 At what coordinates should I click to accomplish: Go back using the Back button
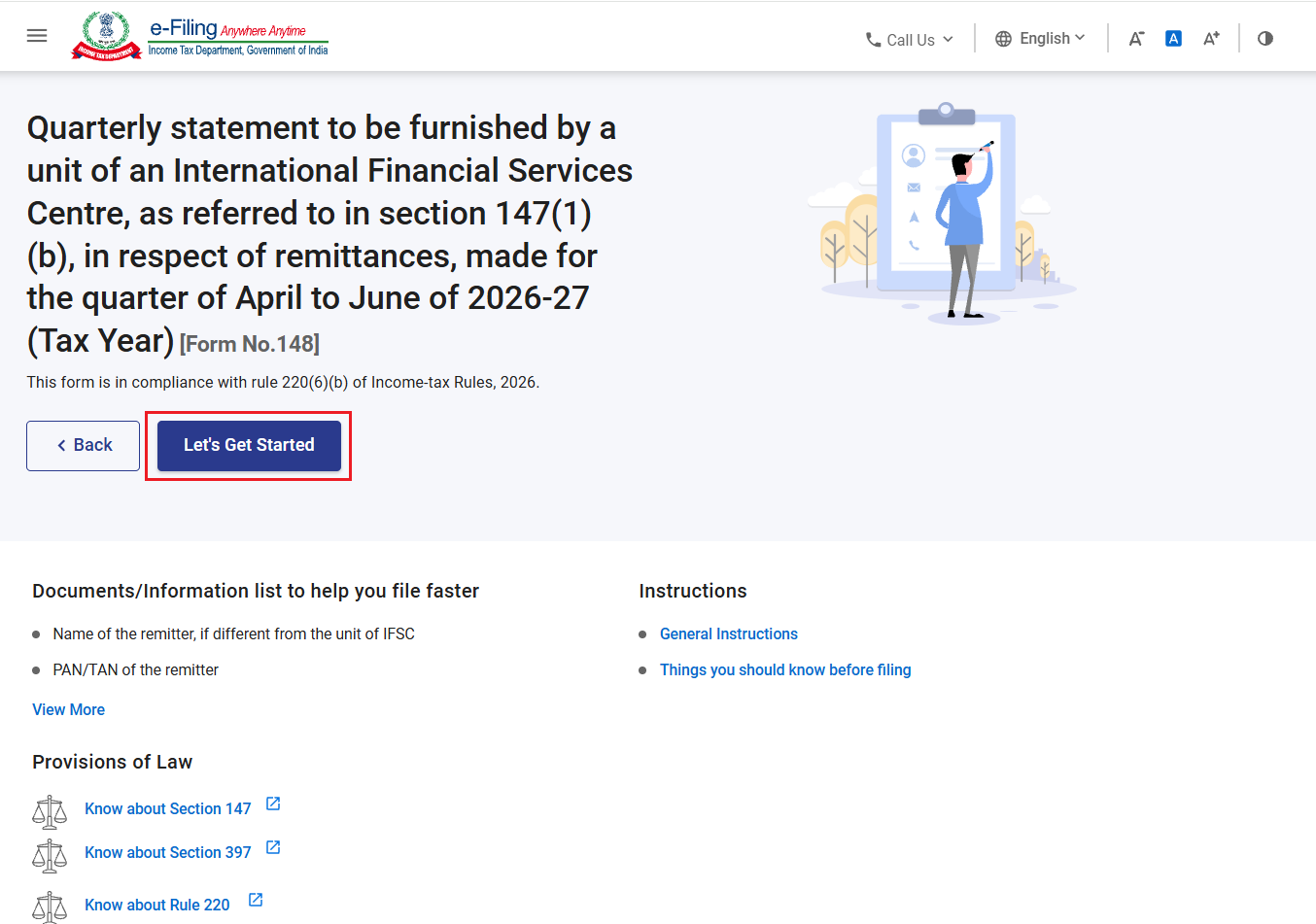coord(84,445)
